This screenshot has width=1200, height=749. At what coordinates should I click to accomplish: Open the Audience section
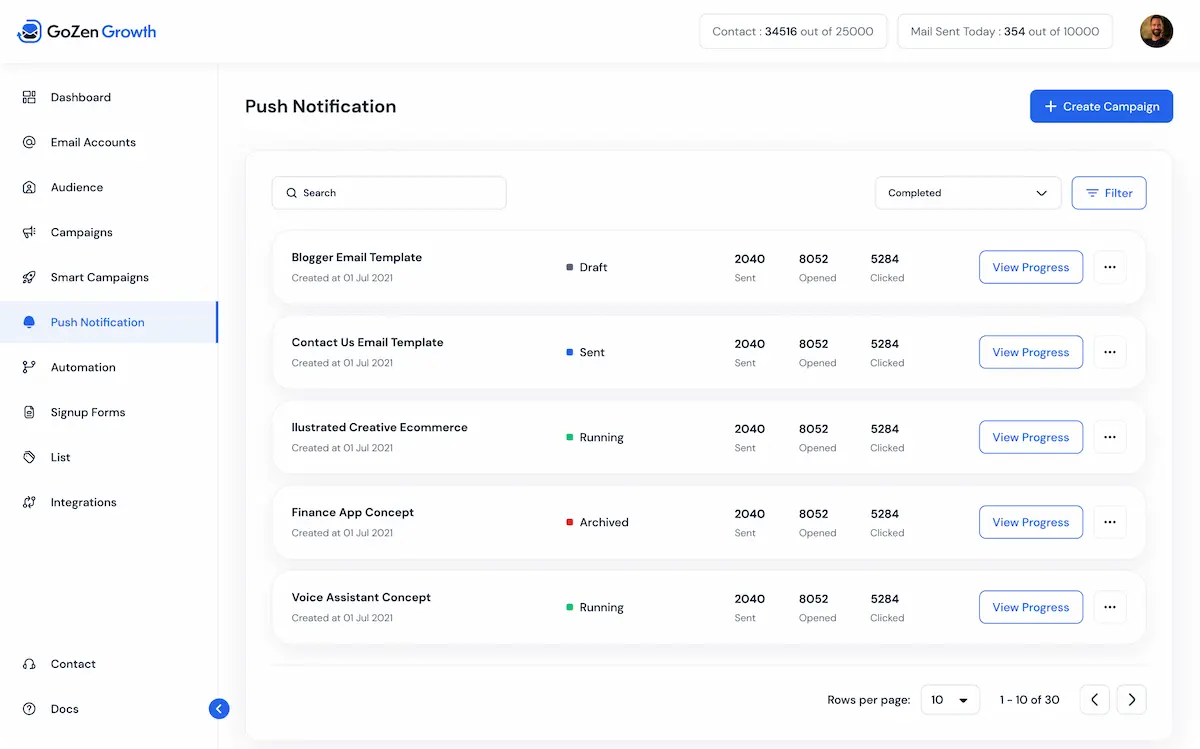point(76,187)
